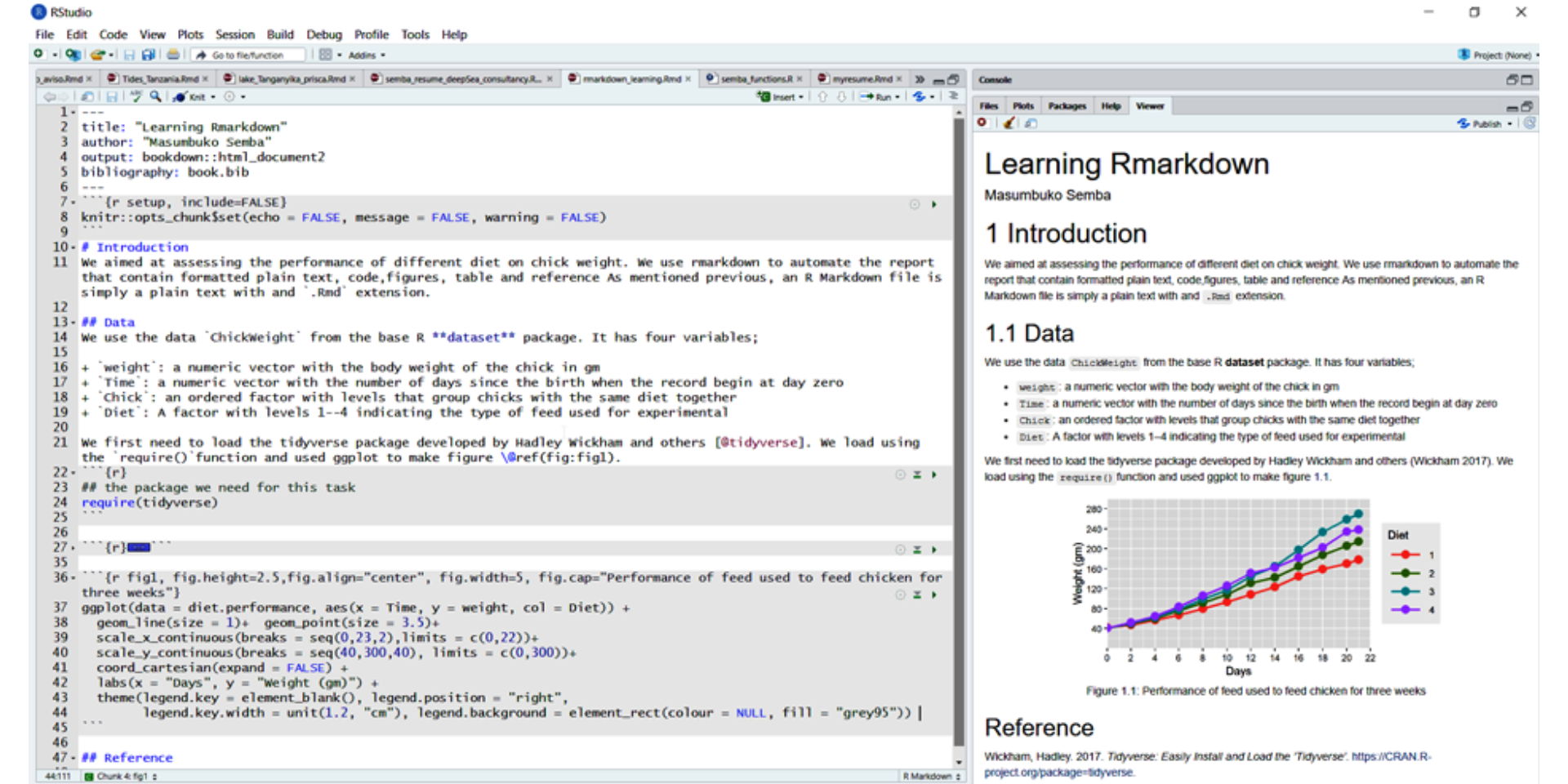Switch to myresume.Rmd tab

pyautogui.click(x=860, y=79)
